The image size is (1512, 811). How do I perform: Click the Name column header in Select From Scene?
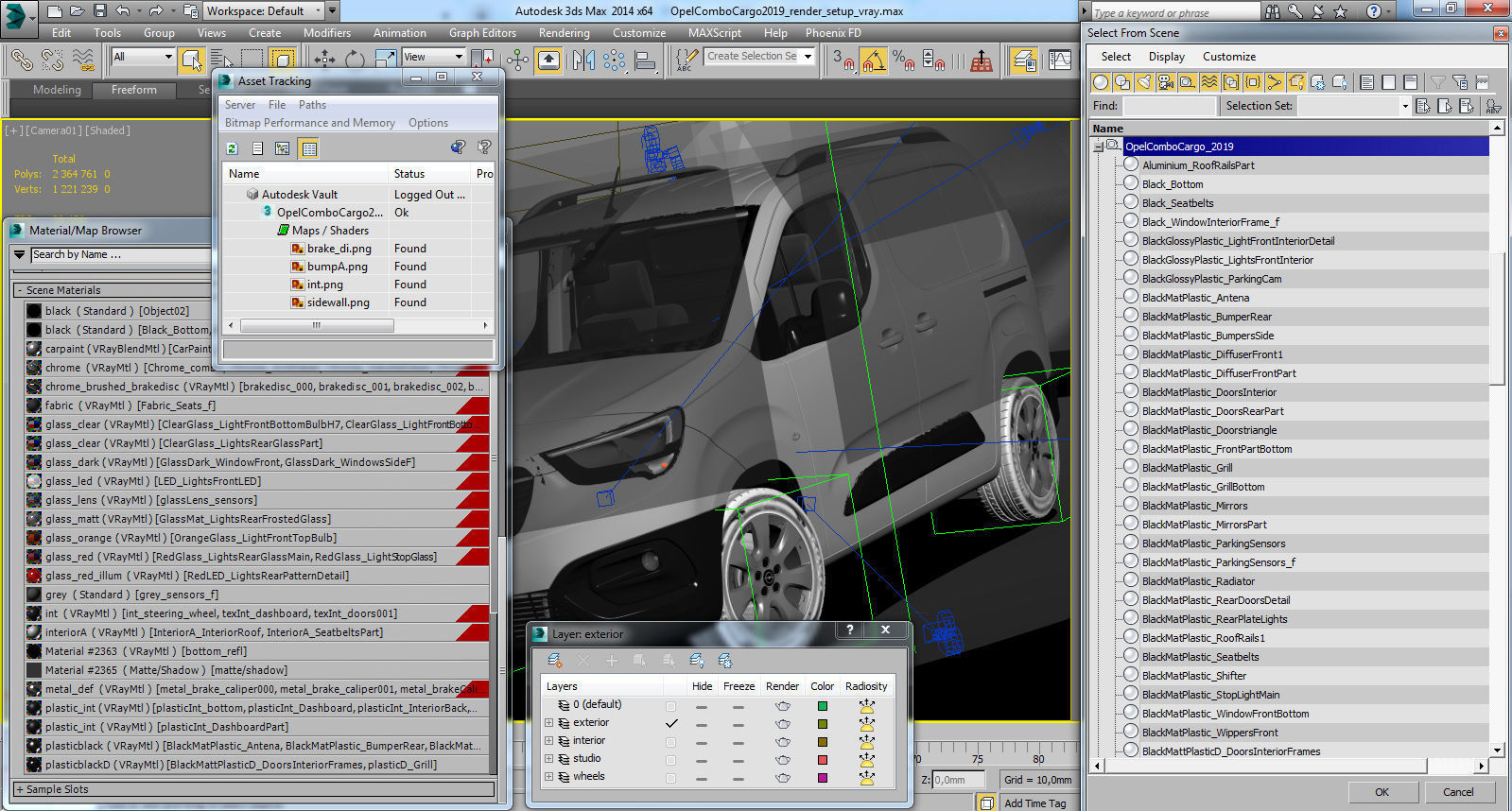[x=1290, y=128]
